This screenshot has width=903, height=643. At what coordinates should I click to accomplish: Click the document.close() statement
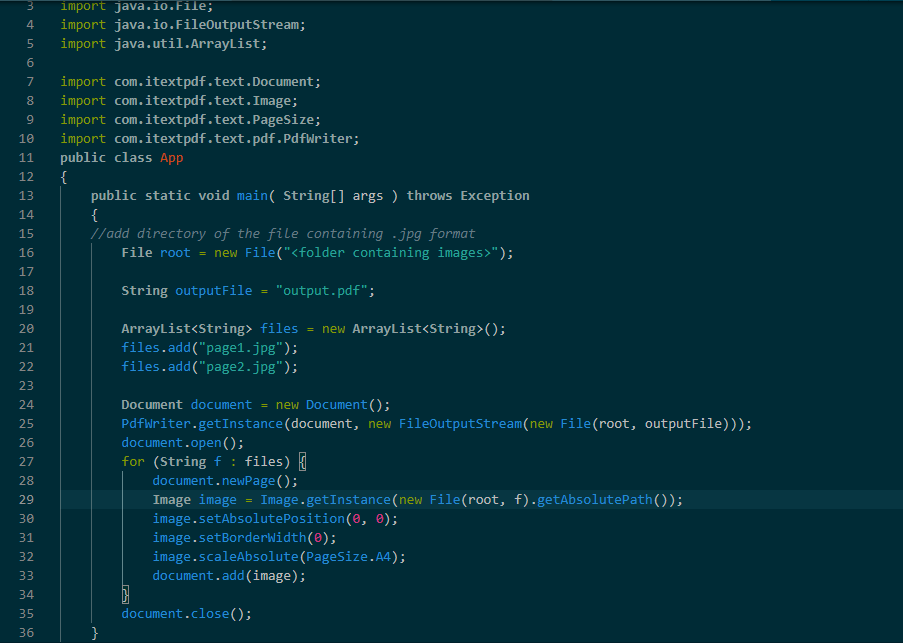tap(187, 614)
